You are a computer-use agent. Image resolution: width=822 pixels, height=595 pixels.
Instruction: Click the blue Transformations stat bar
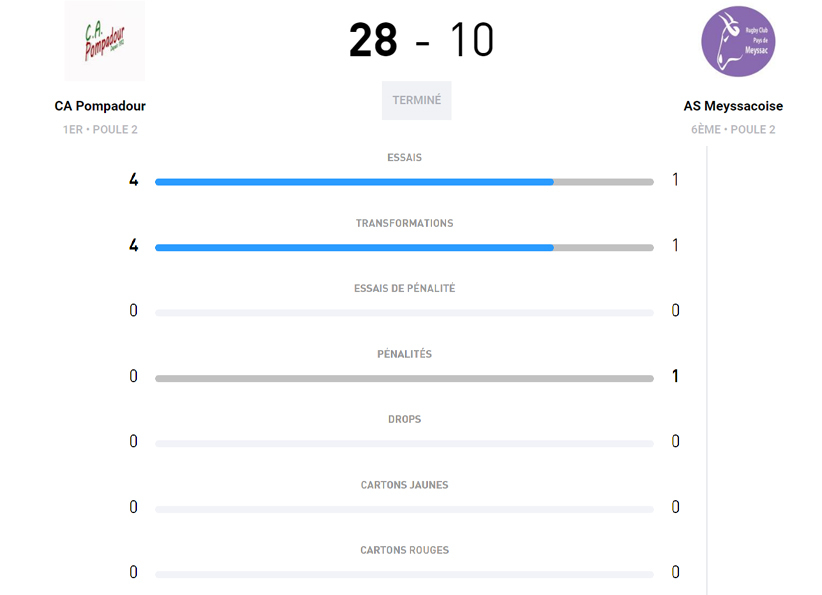pyautogui.click(x=354, y=247)
